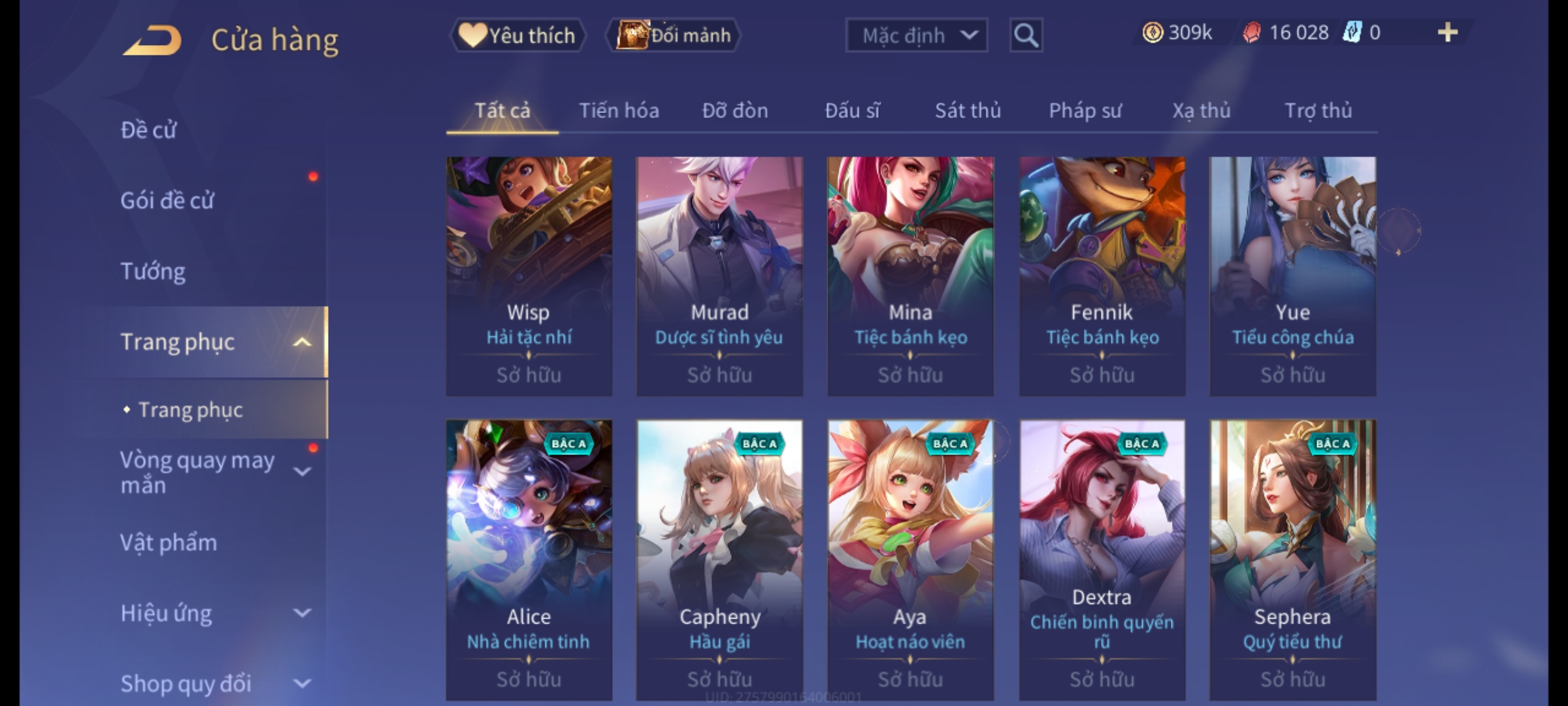Expand the Hiệu ứng sidebar section
Image resolution: width=1568 pixels, height=706 pixels.
[302, 613]
